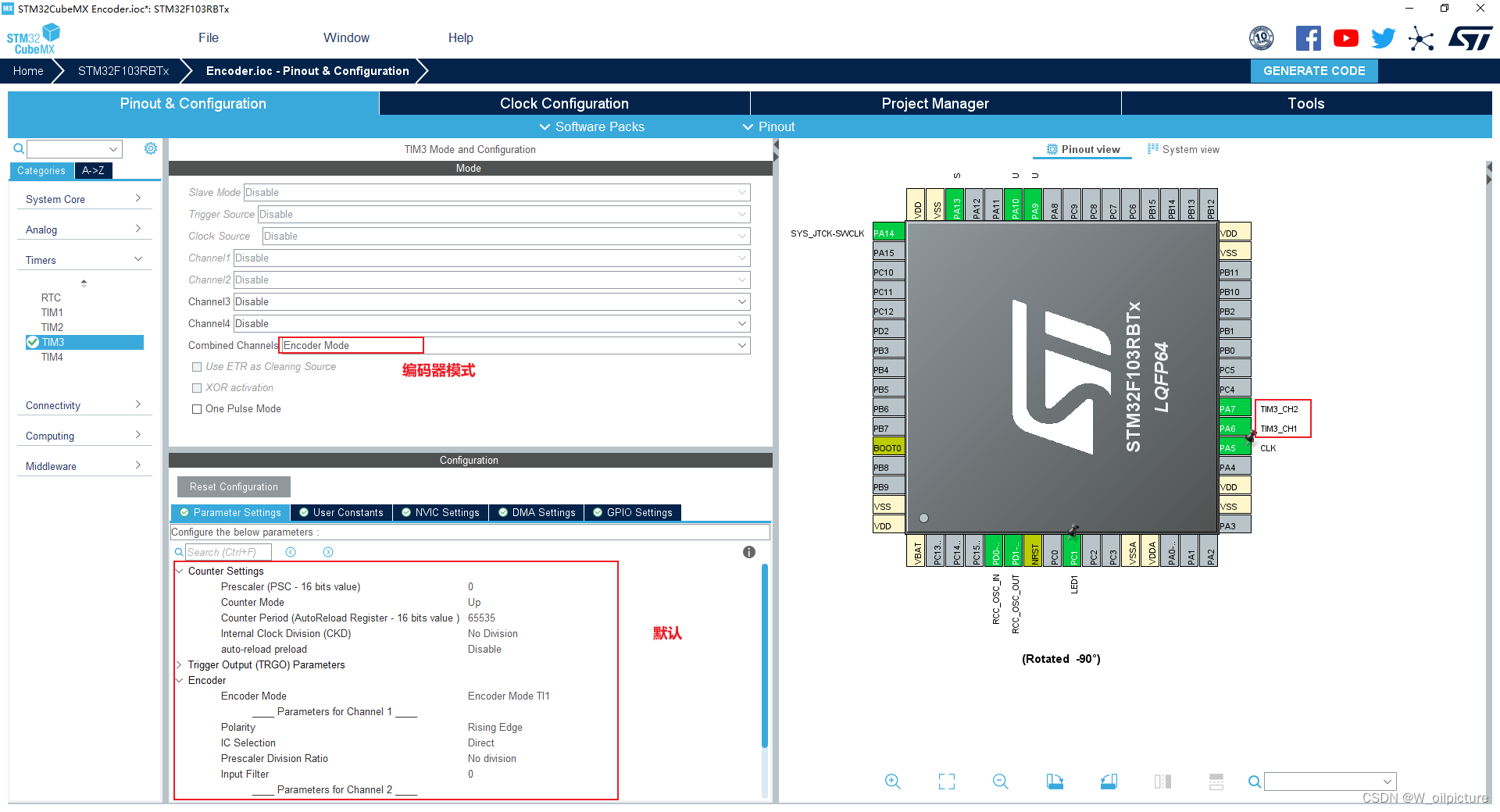Open DMA Settings tab
Image resolution: width=1500 pixels, height=812 pixels.
pyautogui.click(x=537, y=512)
